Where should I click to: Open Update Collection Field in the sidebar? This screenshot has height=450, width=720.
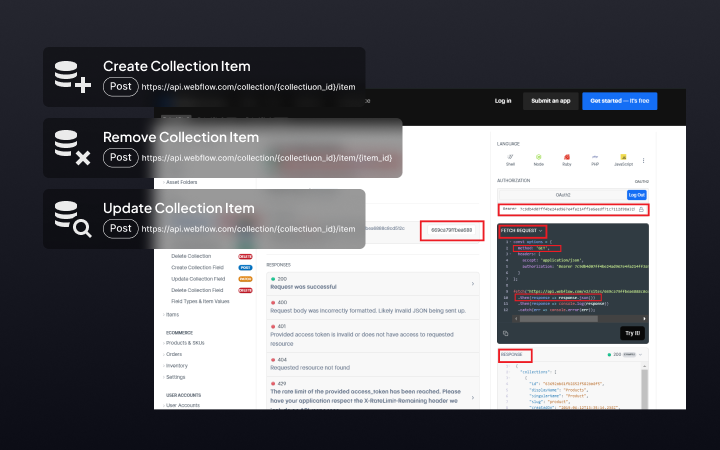(198, 279)
